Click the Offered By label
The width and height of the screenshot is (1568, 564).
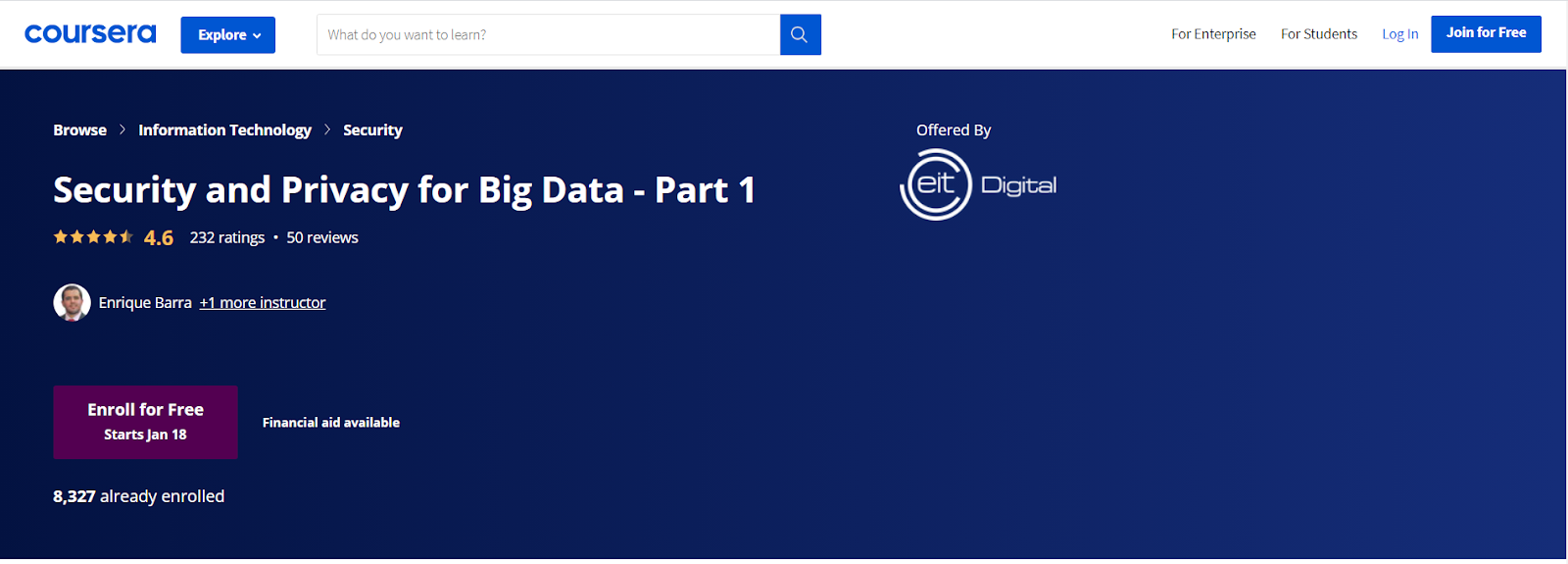tap(954, 130)
